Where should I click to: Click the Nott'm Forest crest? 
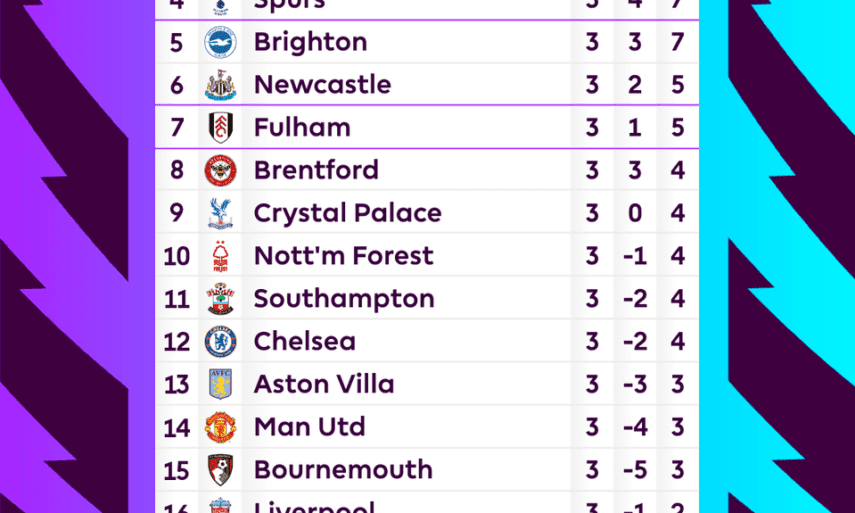pyautogui.click(x=220, y=256)
